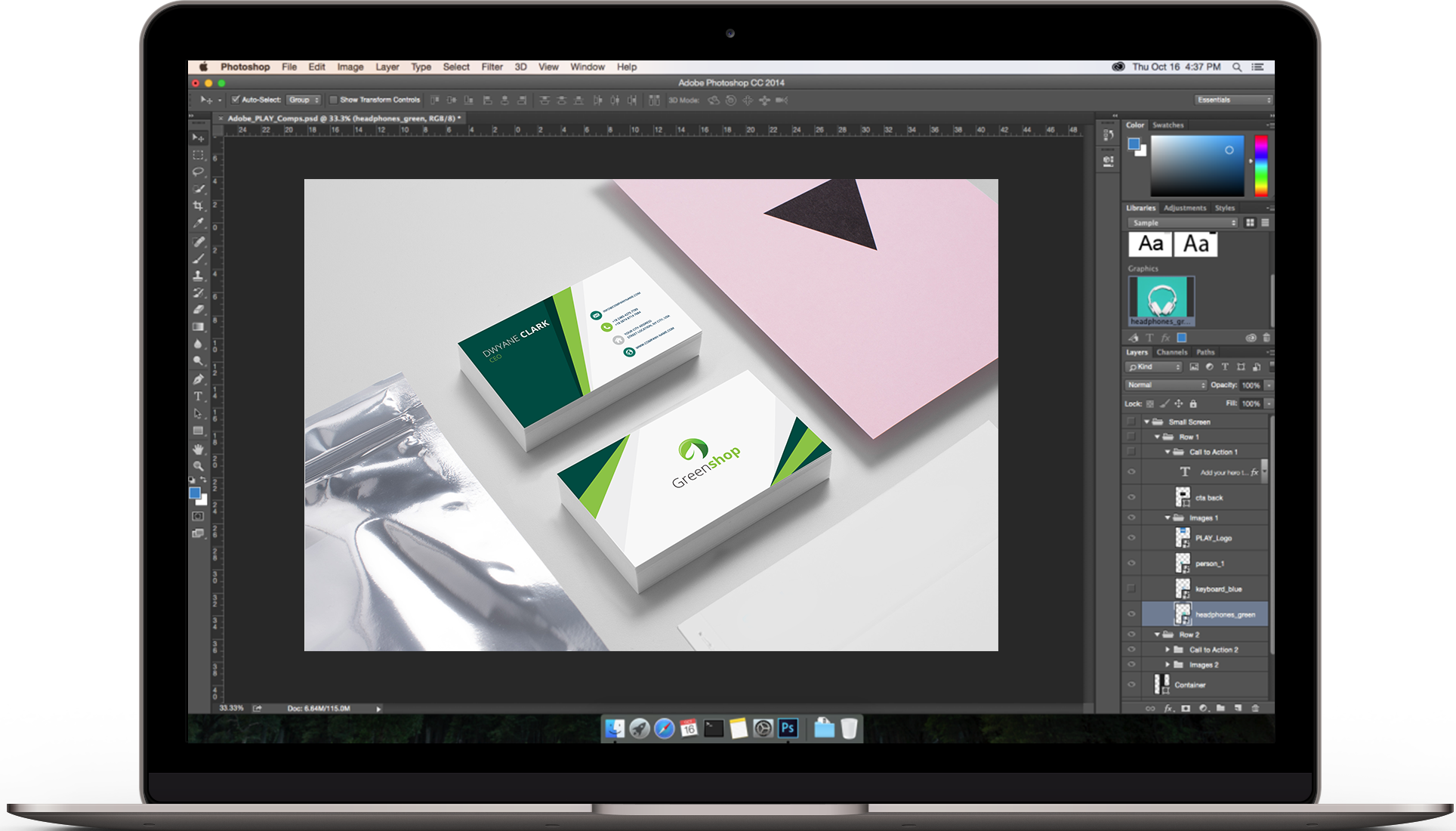Image resolution: width=1456 pixels, height=831 pixels.
Task: Toggle the Auto-Select checkbox
Action: click(236, 100)
